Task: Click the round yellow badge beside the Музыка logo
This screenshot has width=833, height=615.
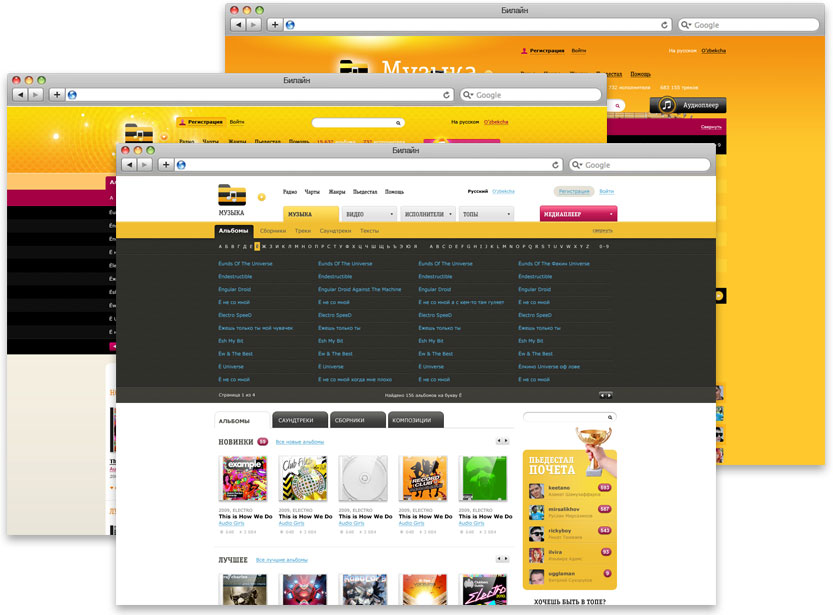Action: tap(261, 197)
